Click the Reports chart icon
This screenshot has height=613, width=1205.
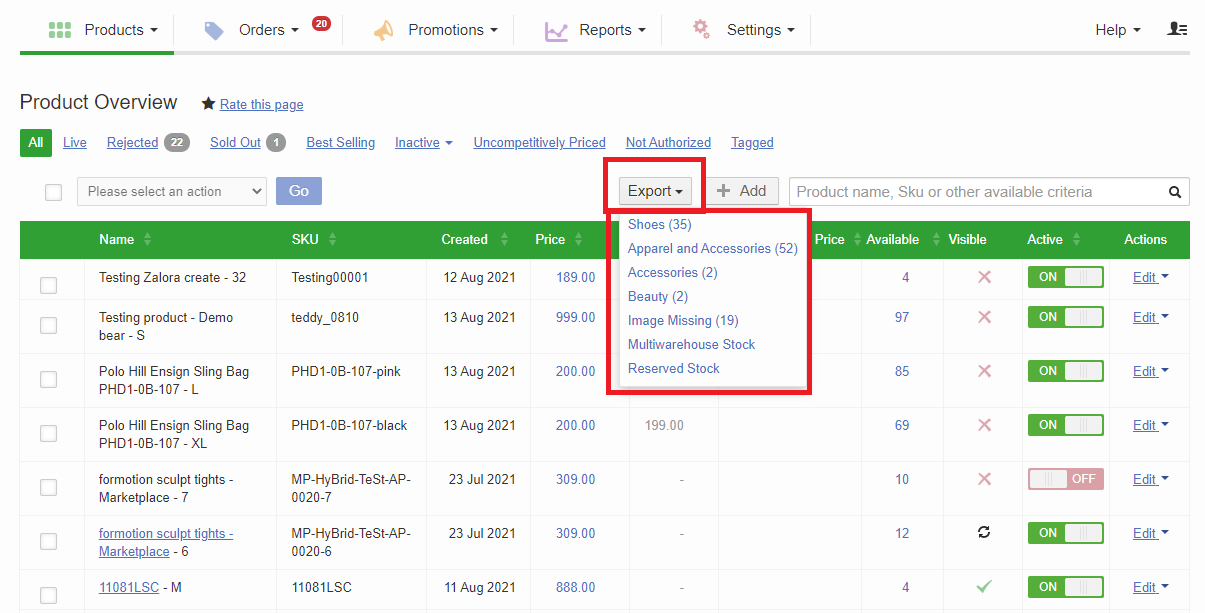556,30
